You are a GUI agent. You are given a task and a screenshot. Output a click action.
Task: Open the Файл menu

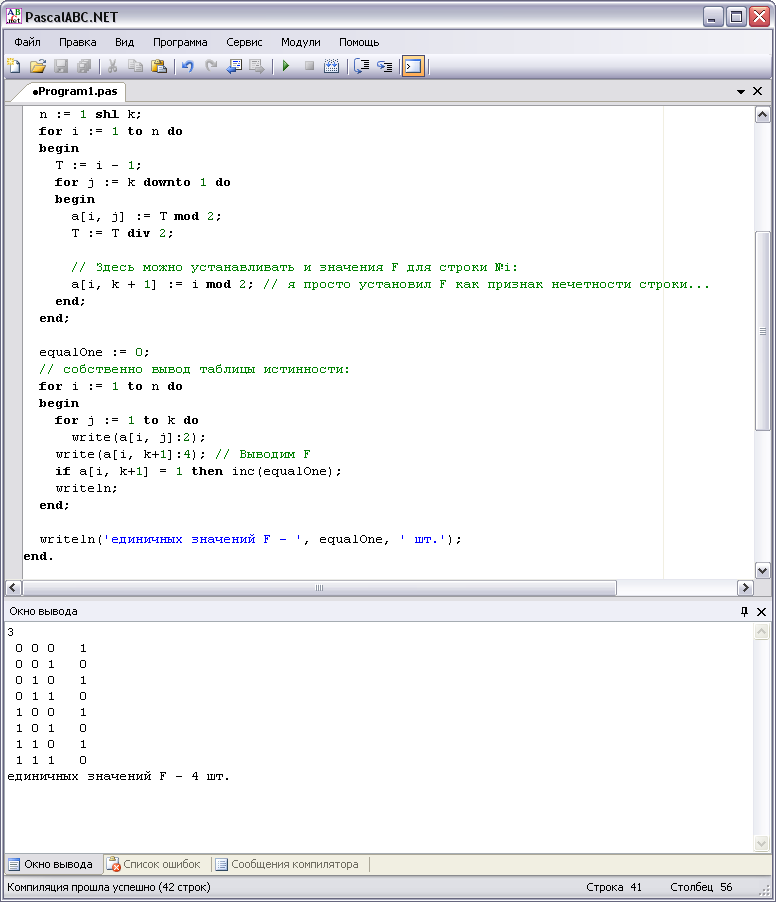coord(27,42)
